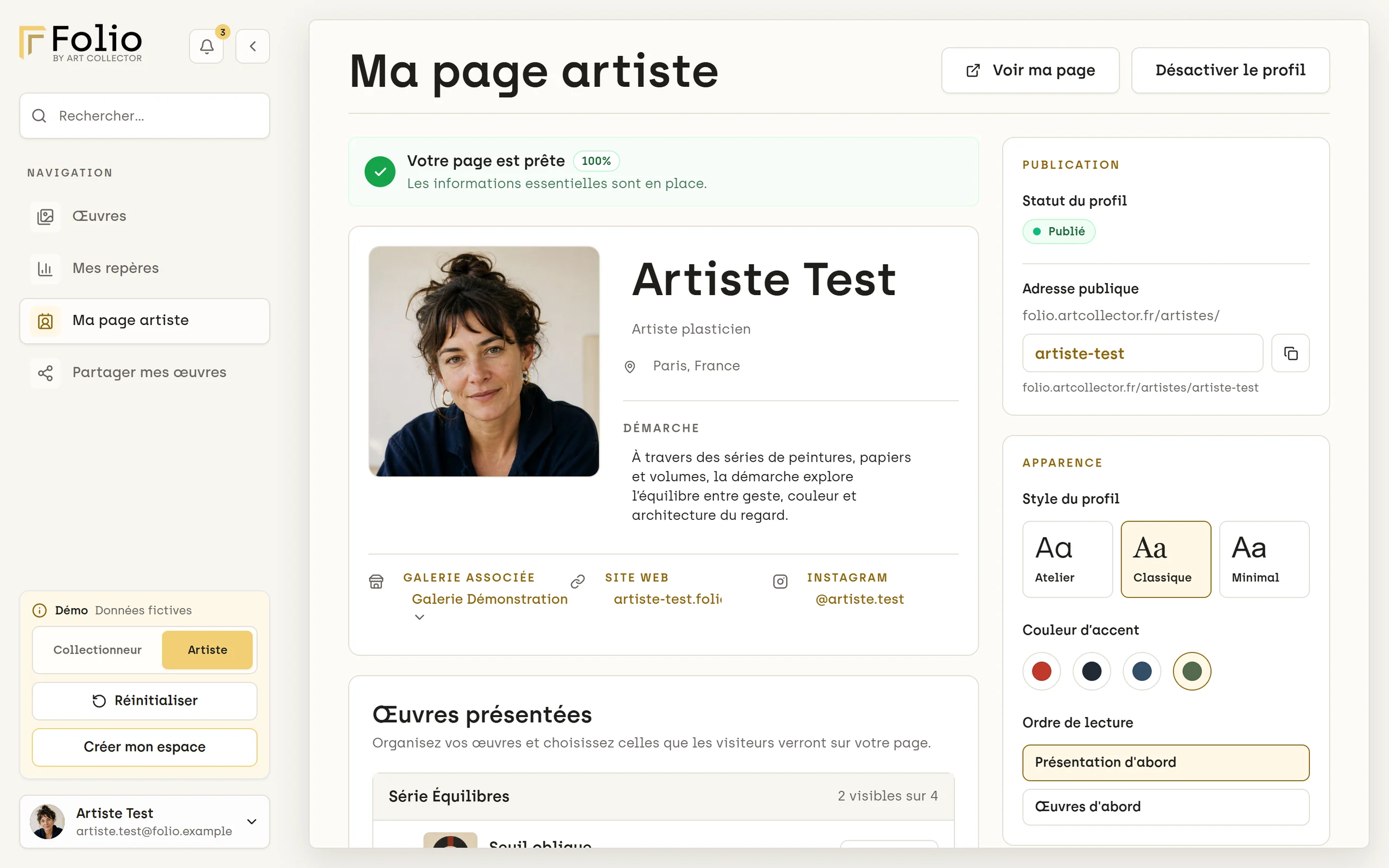Viewport: 1389px width, 868px height.
Task: Switch demo mode to Artiste
Action: tap(207, 650)
